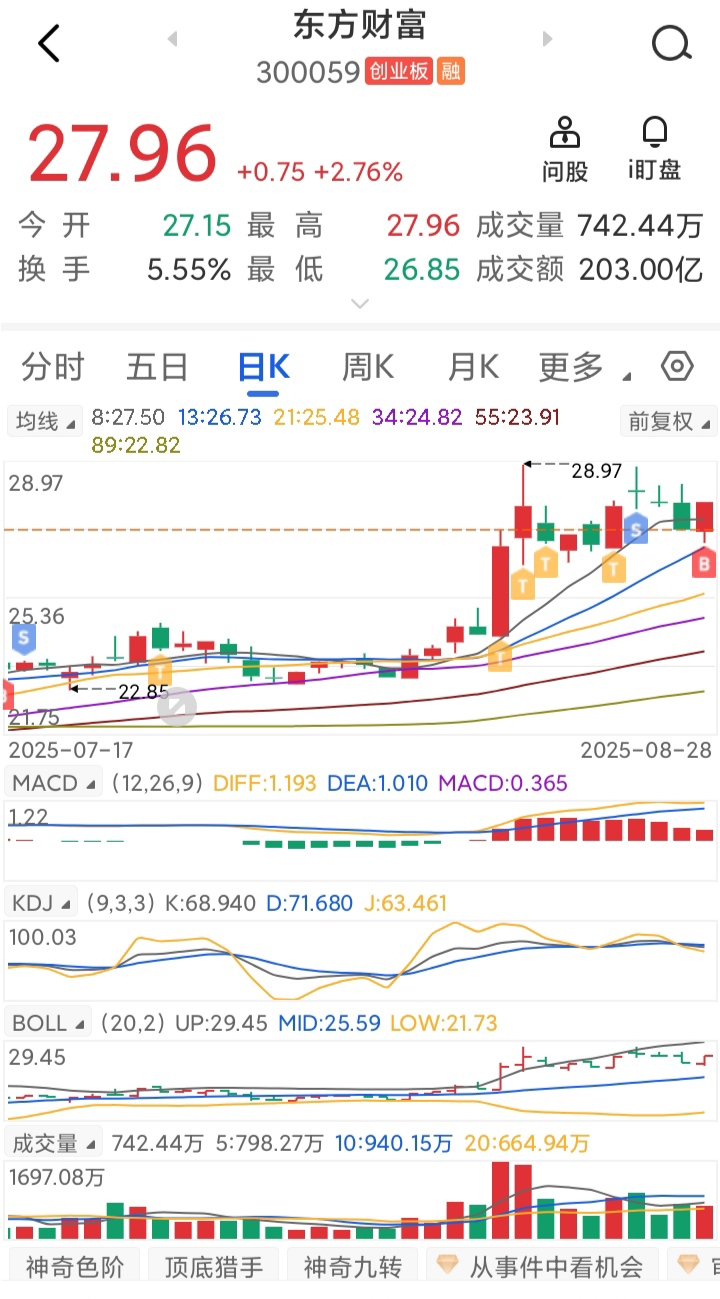Tap the 55:23.91 moving average value
The image size is (720, 1299).
517,416
